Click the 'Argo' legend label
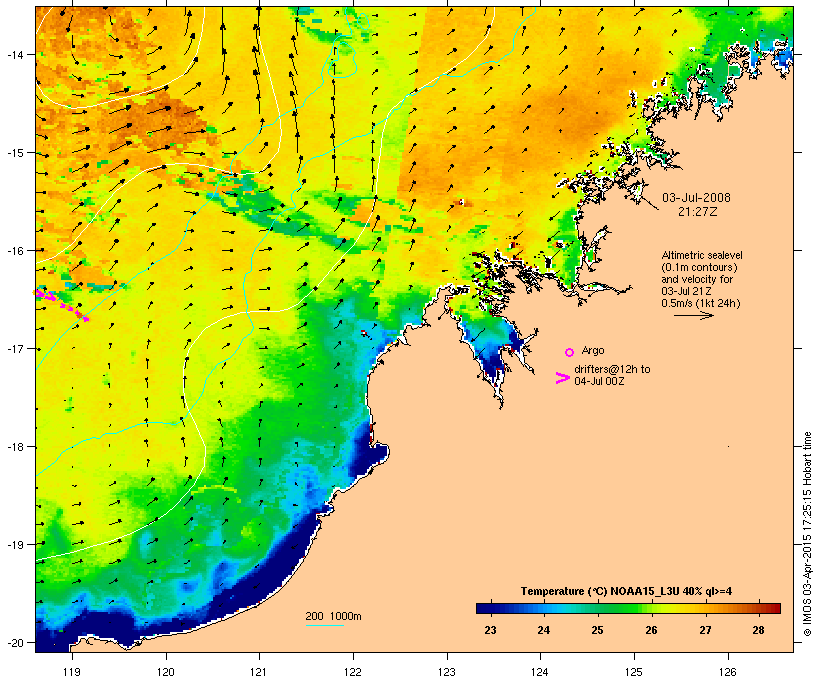The width and height of the screenshot is (820, 680). [593, 350]
